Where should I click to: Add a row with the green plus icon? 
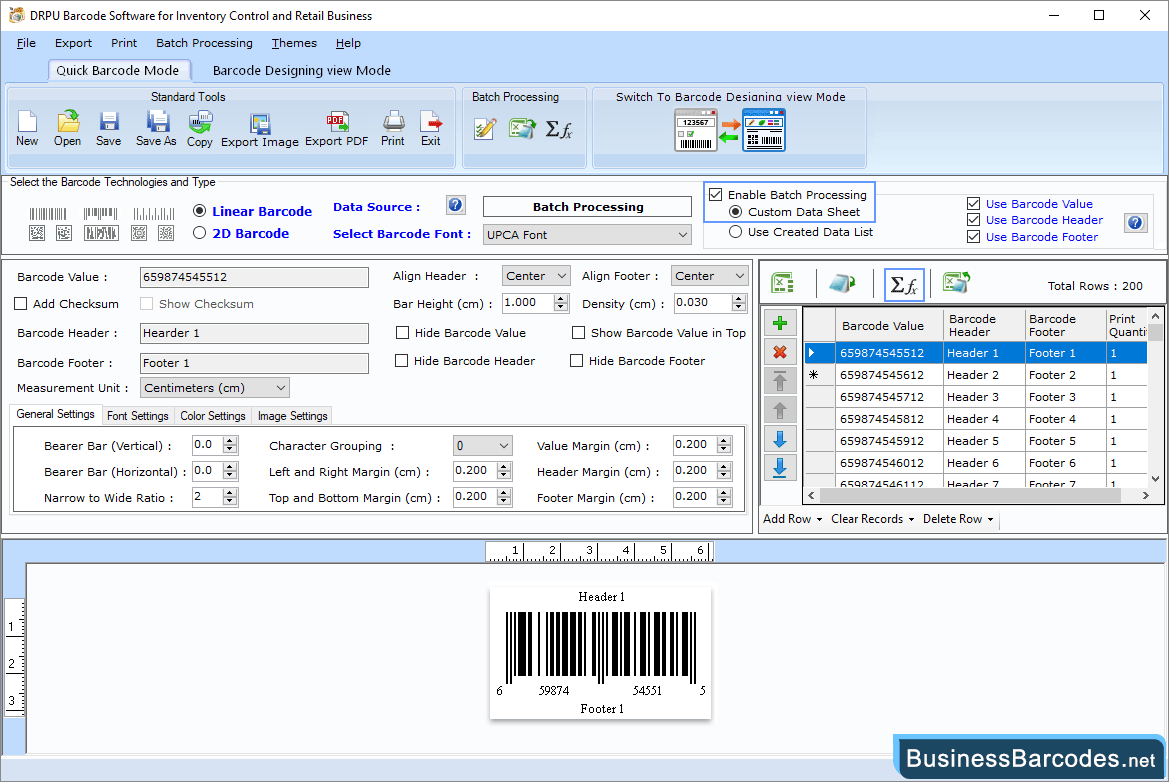point(780,323)
